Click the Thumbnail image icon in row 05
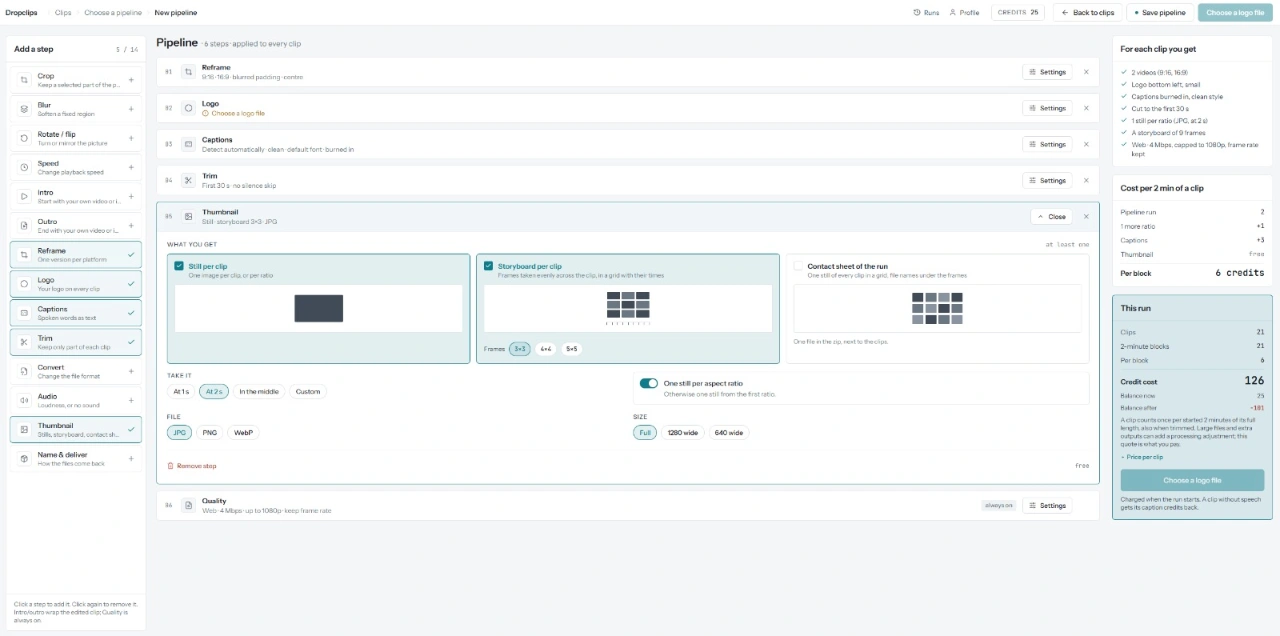The image size is (1280, 636). tap(188, 216)
